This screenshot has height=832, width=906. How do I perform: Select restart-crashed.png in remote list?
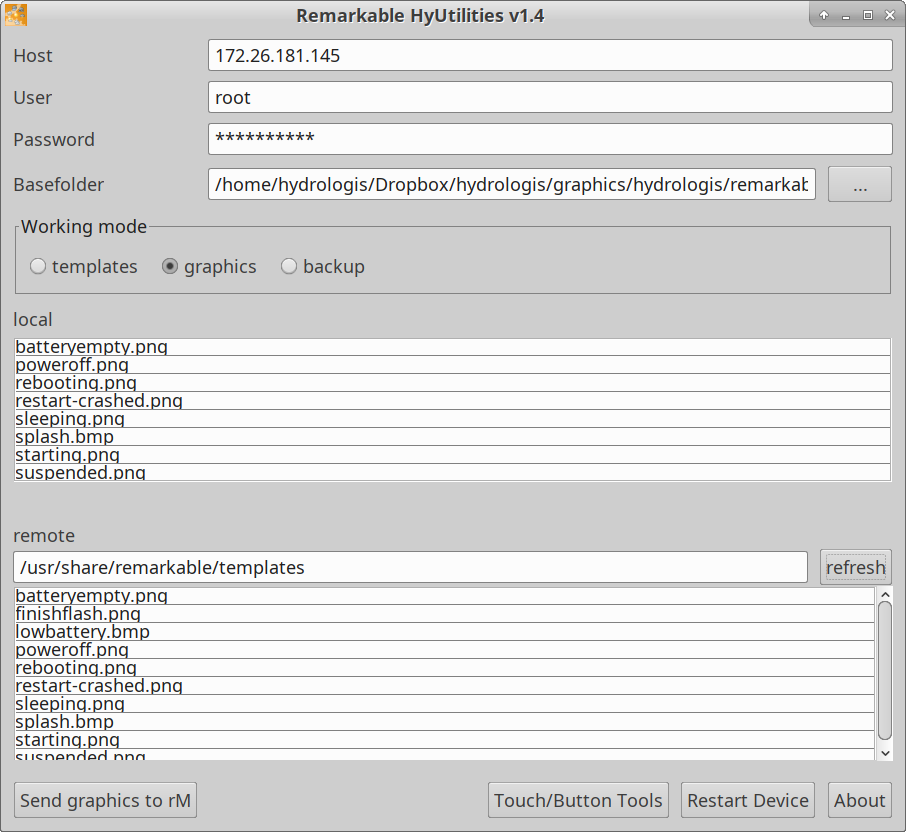(x=444, y=685)
